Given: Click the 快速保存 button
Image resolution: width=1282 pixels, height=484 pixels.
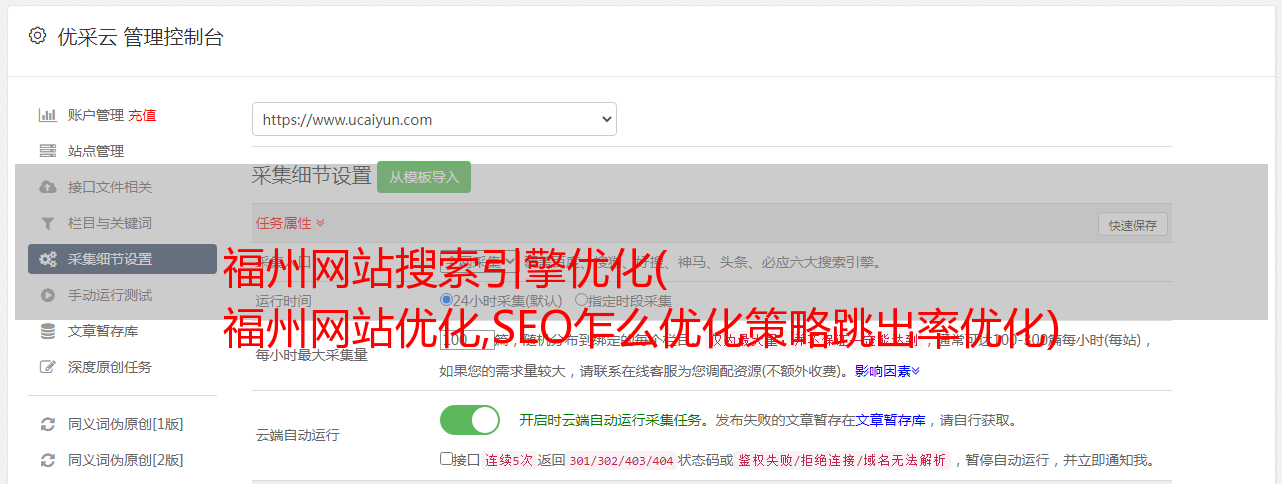Looking at the screenshot, I should coord(1133,225).
